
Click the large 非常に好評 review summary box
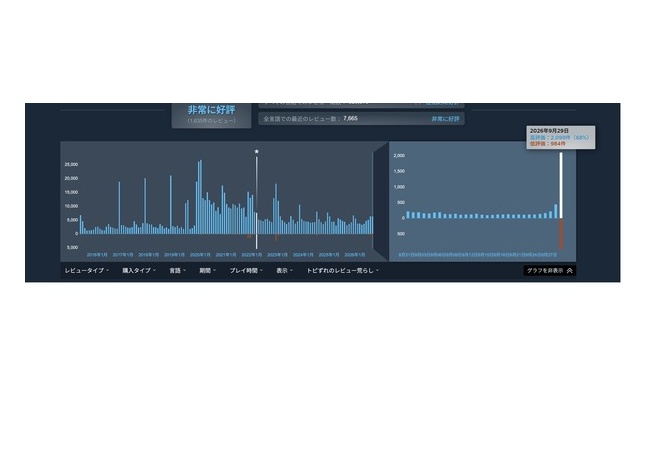[211, 115]
